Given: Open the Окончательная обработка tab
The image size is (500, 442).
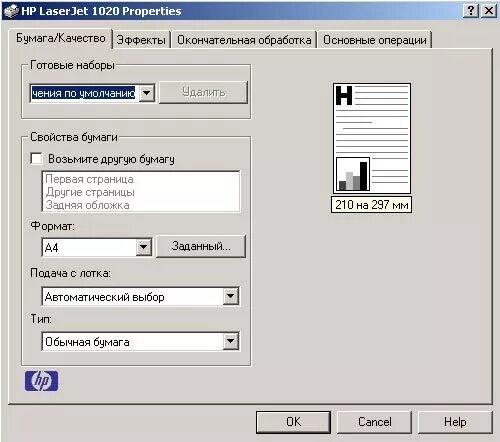Looking at the screenshot, I should 244,40.
